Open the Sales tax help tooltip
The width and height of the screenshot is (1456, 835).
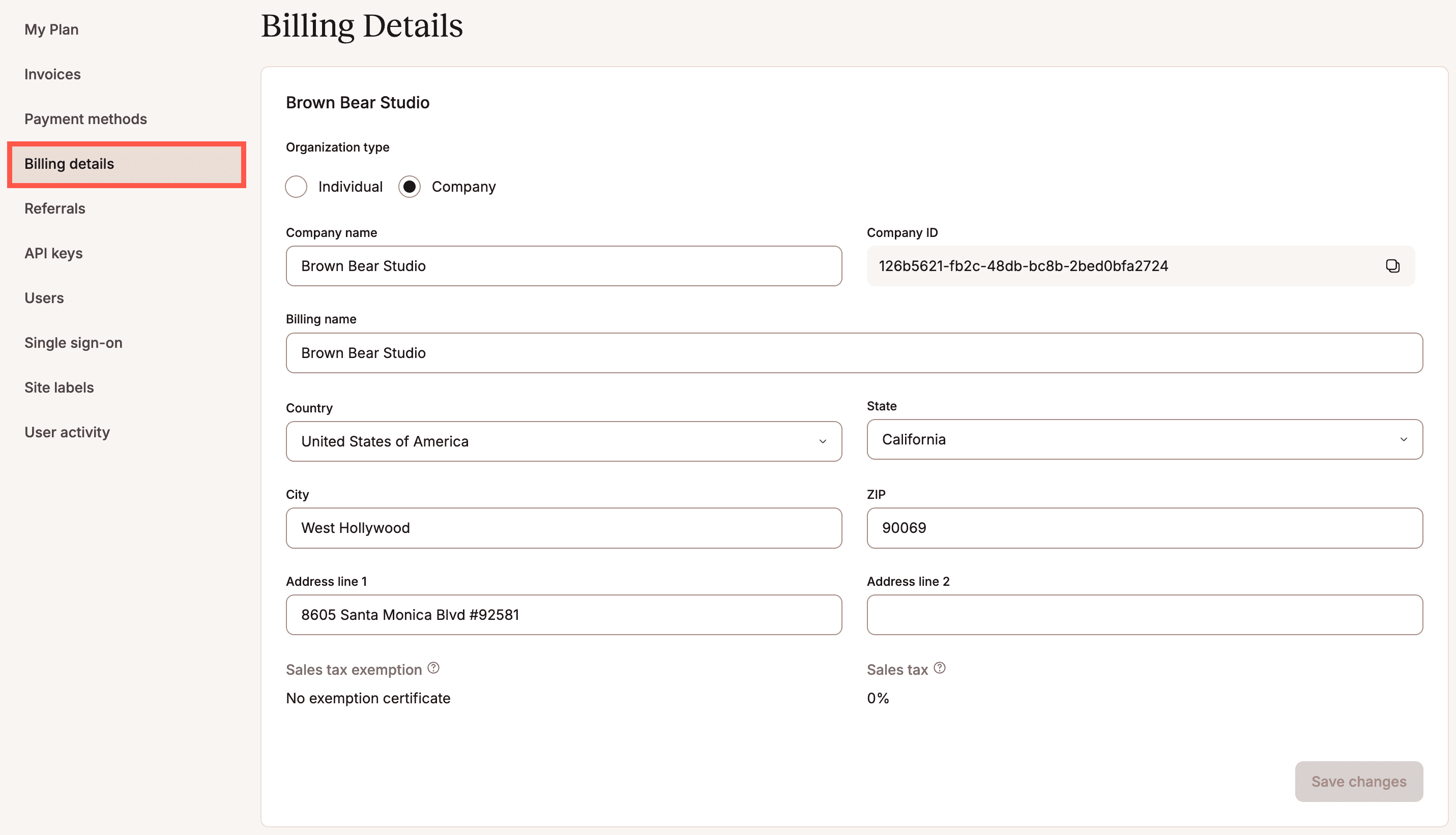(x=939, y=667)
